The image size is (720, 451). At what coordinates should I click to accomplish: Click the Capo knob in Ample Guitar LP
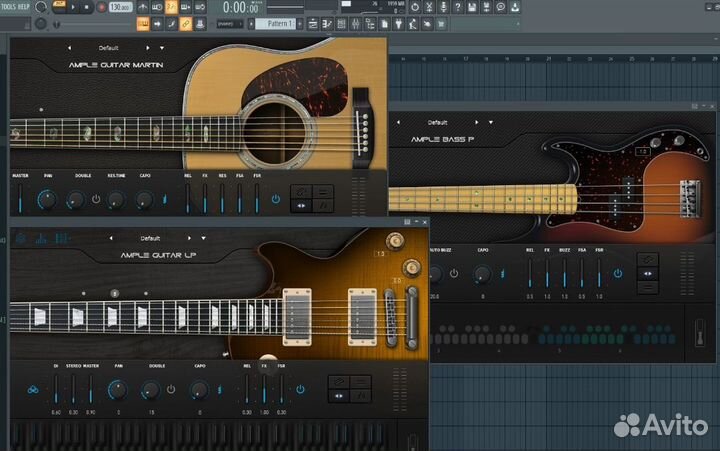pyautogui.click(x=199, y=390)
